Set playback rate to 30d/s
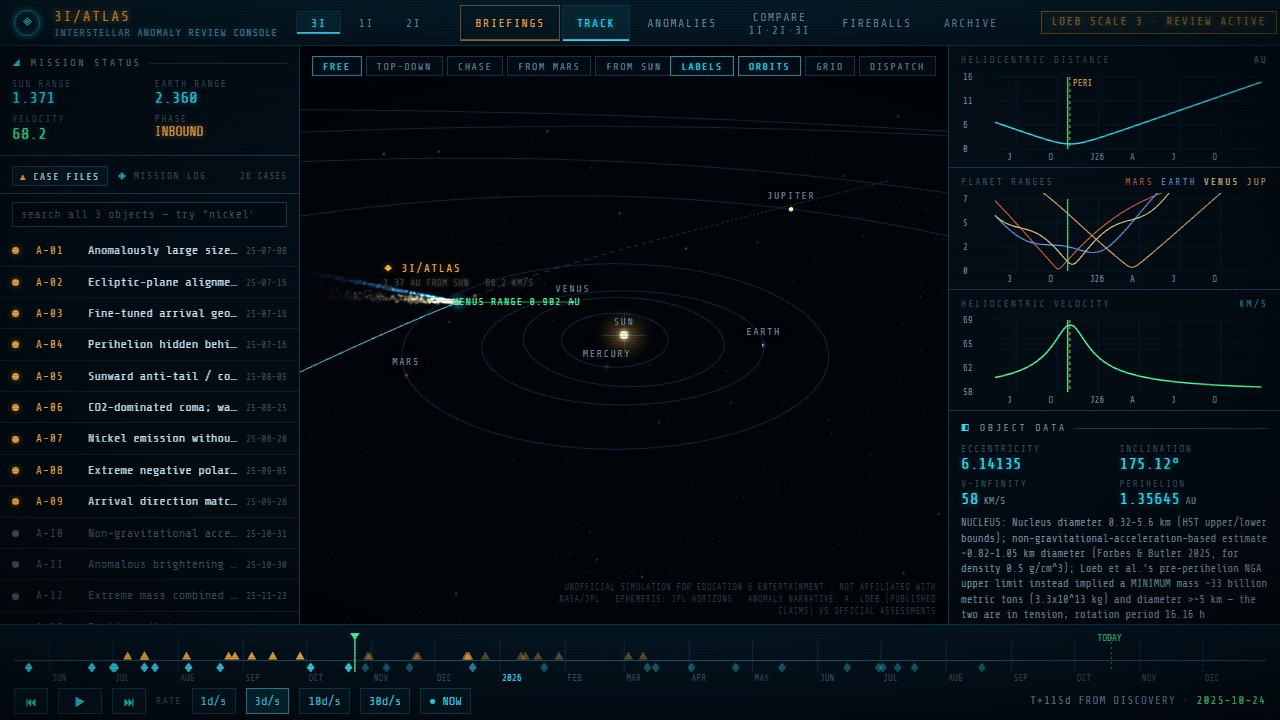The height and width of the screenshot is (720, 1280). [385, 701]
